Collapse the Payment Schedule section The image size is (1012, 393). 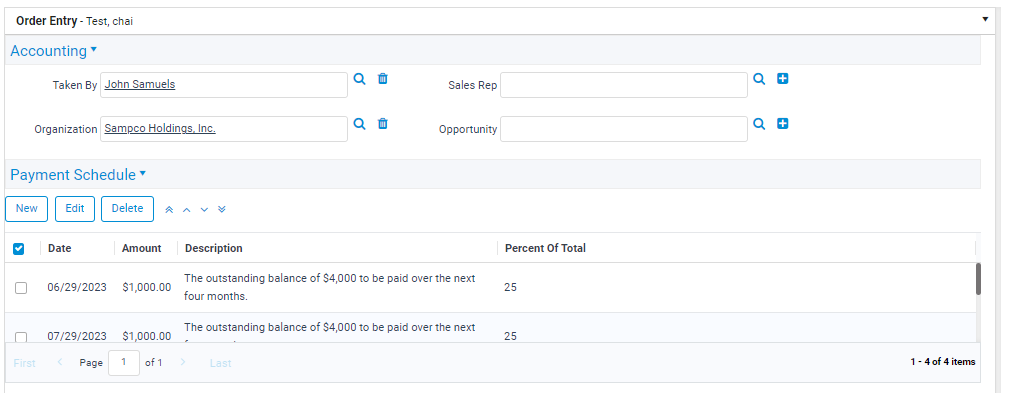pyautogui.click(x=143, y=173)
